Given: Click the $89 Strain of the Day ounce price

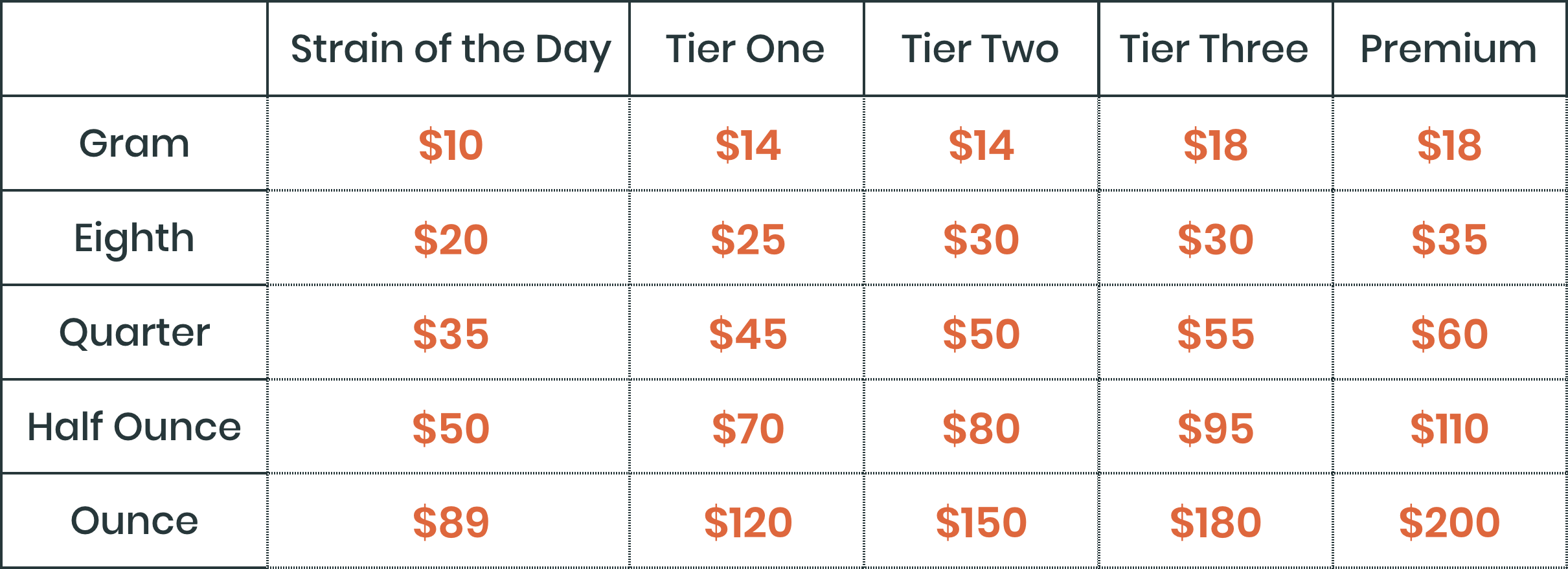Looking at the screenshot, I should coord(451,523).
